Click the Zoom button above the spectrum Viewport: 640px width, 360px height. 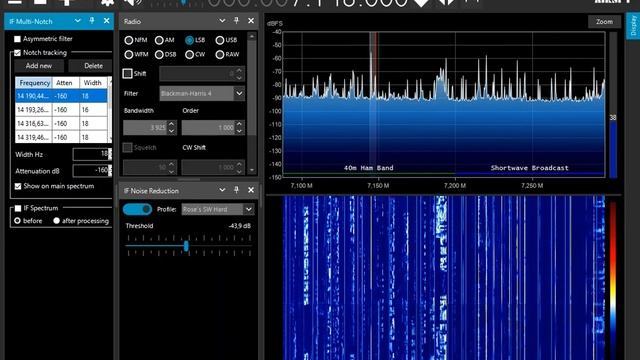[604, 22]
